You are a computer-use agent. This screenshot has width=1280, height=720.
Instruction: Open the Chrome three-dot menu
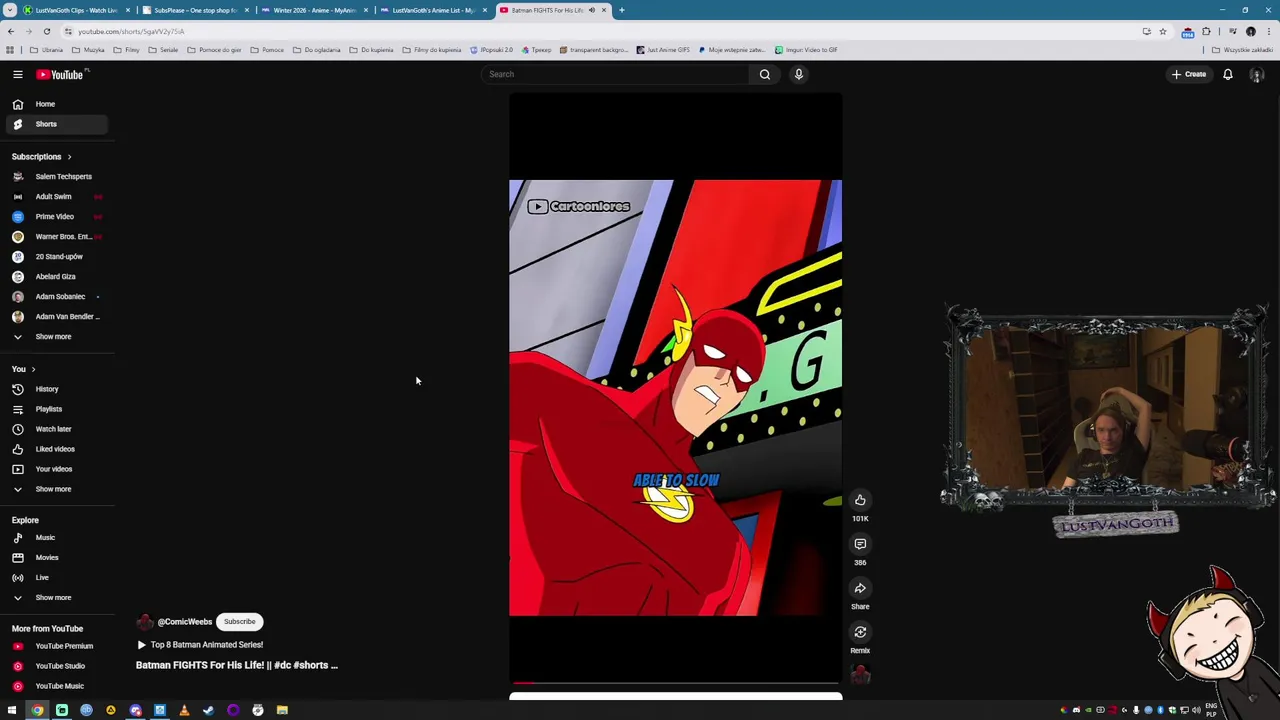coord(1269,31)
